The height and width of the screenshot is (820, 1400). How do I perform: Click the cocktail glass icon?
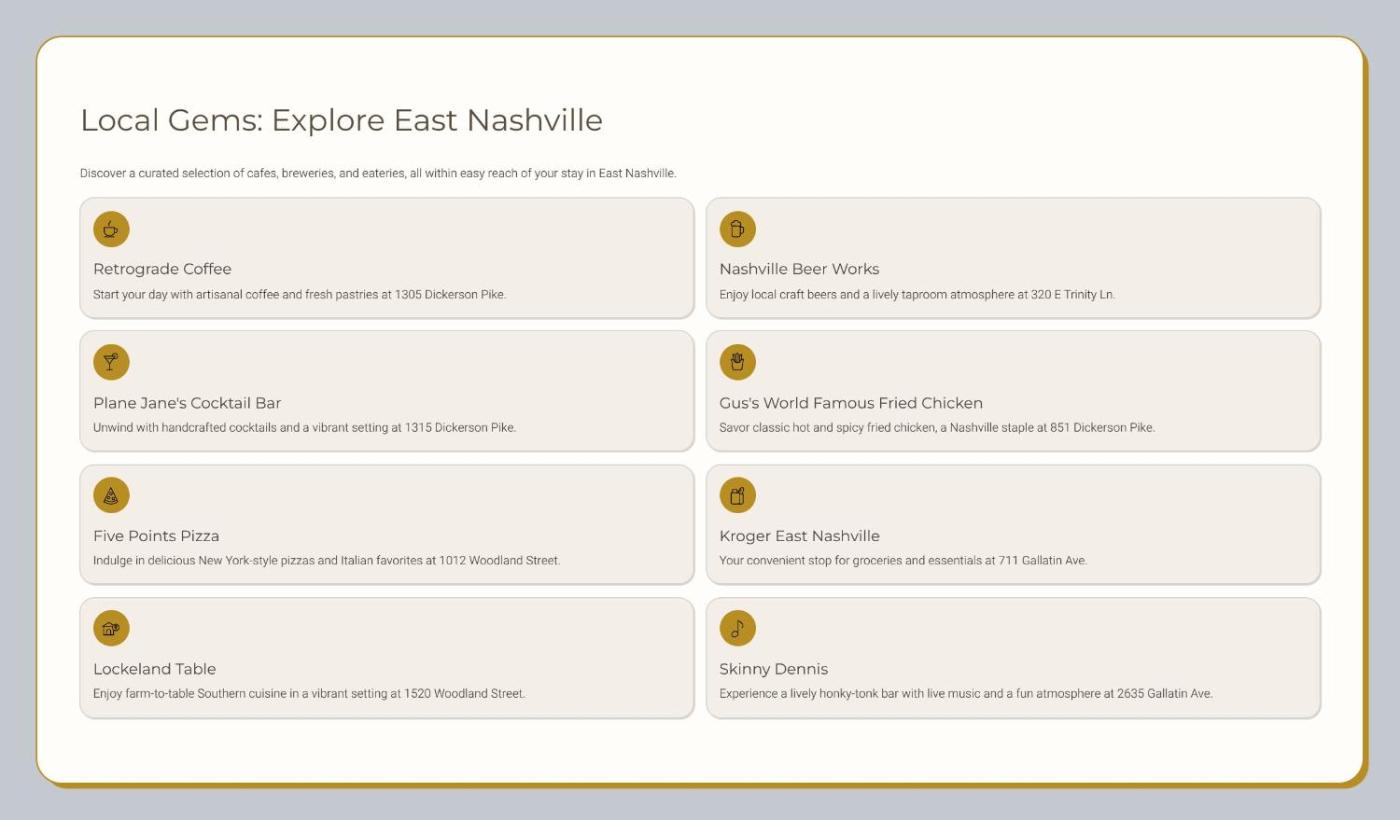click(111, 362)
